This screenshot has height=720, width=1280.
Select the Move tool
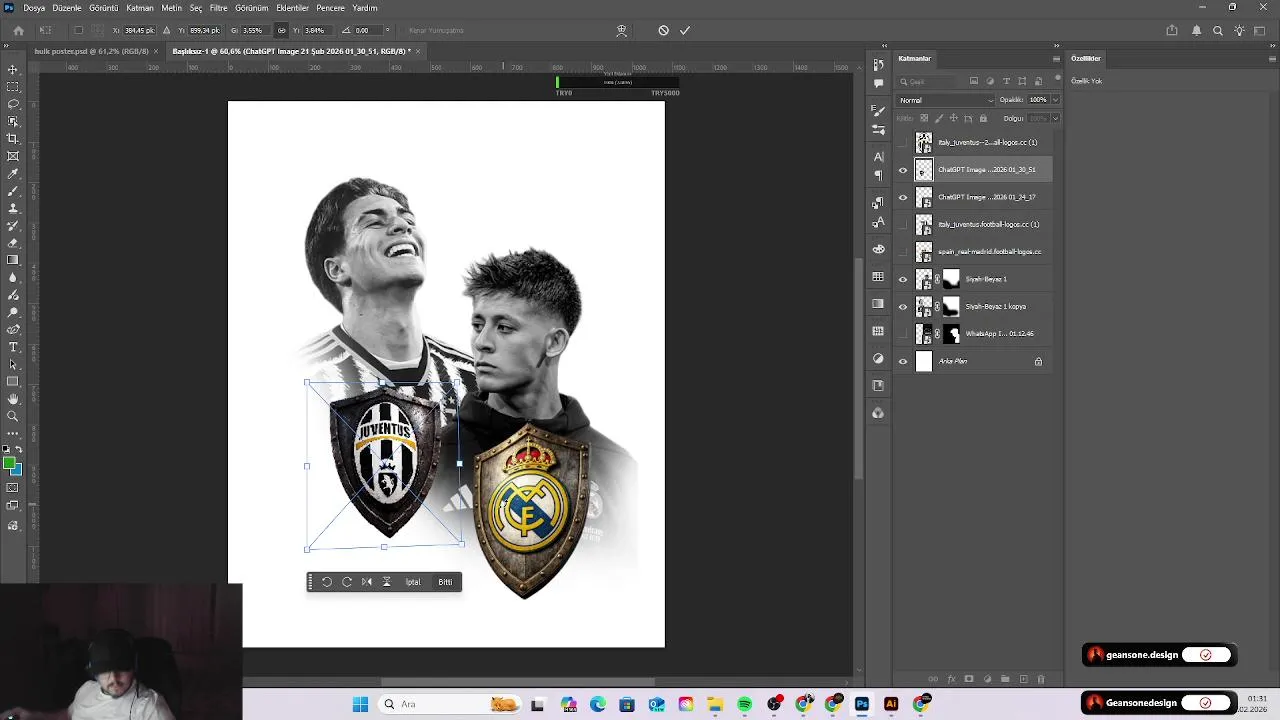pyautogui.click(x=13, y=69)
